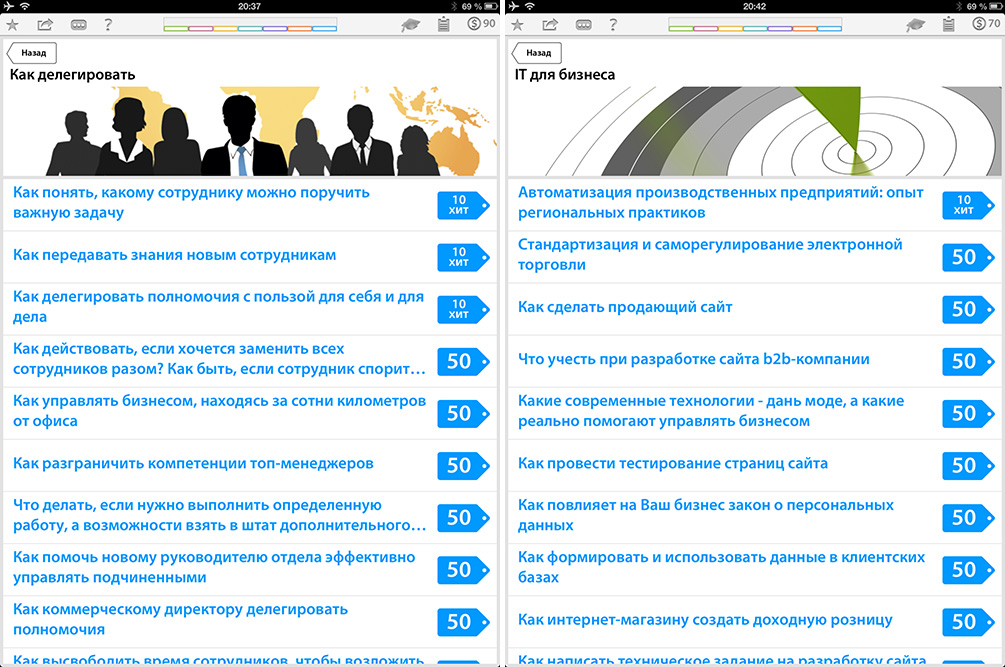Tap the share icon on the IT для бизнеса screen
Image resolution: width=1005 pixels, height=667 pixels.
550,25
